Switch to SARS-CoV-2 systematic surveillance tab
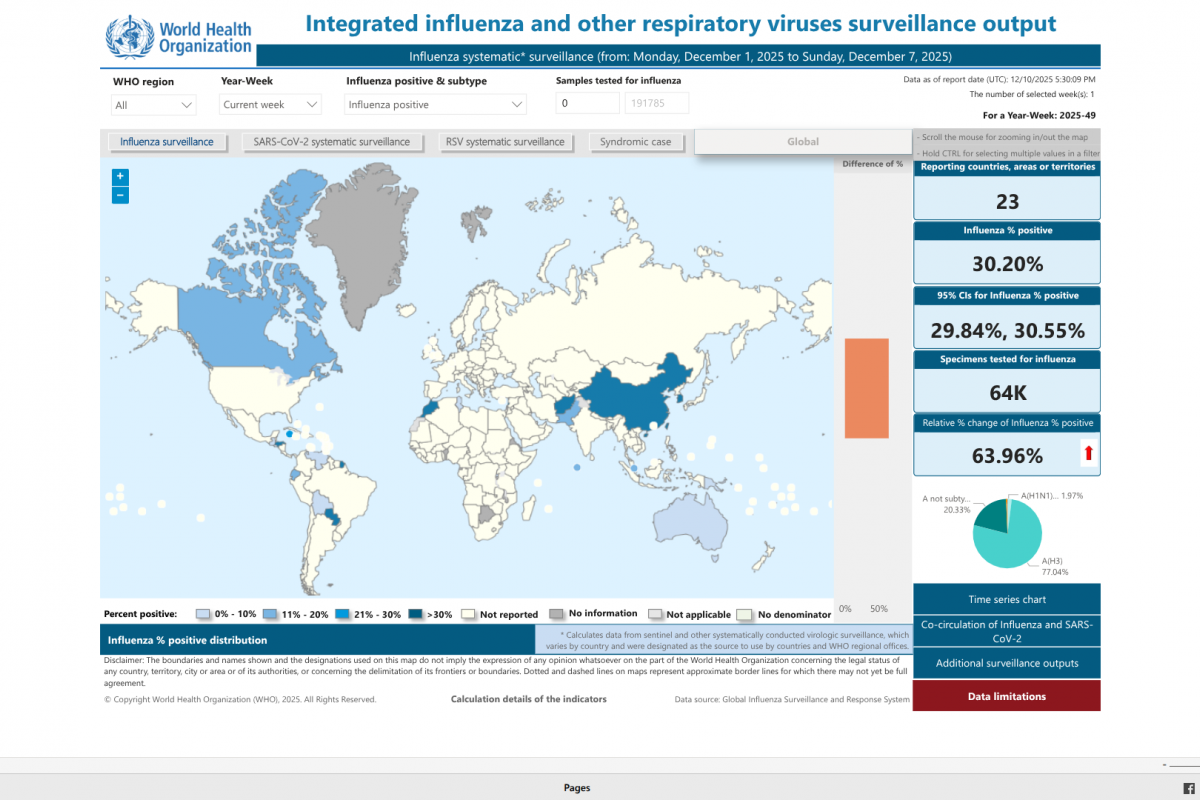This screenshot has width=1200, height=800. coord(333,142)
